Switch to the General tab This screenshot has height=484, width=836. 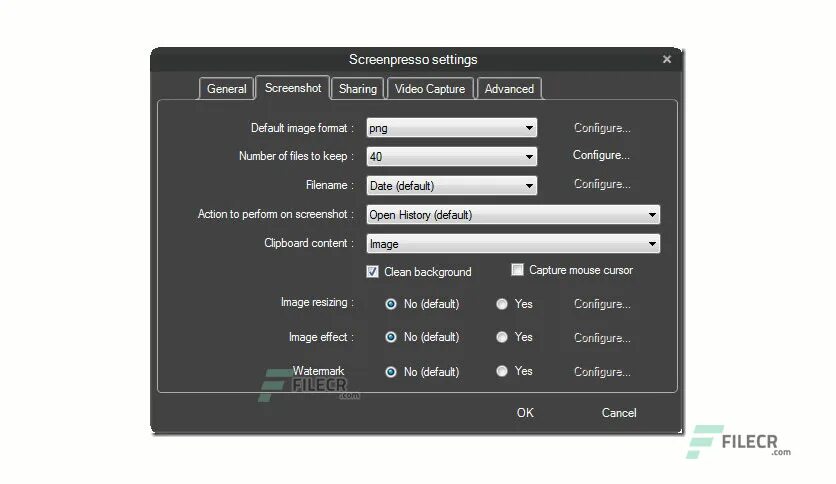(226, 88)
